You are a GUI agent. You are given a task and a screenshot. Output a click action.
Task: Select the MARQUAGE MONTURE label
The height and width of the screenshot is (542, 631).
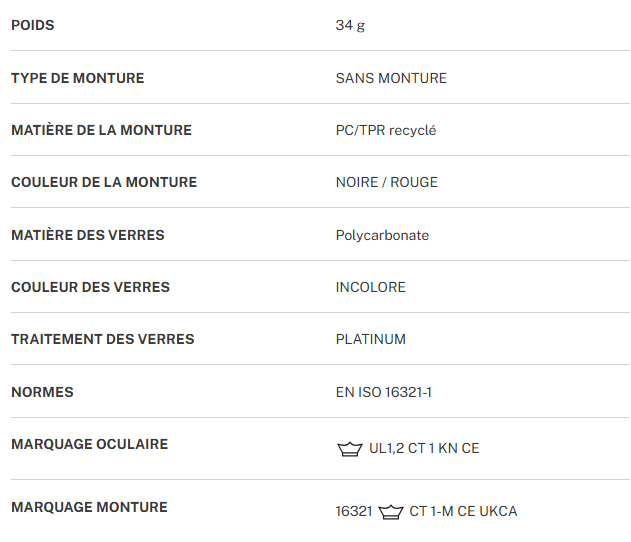coord(89,507)
